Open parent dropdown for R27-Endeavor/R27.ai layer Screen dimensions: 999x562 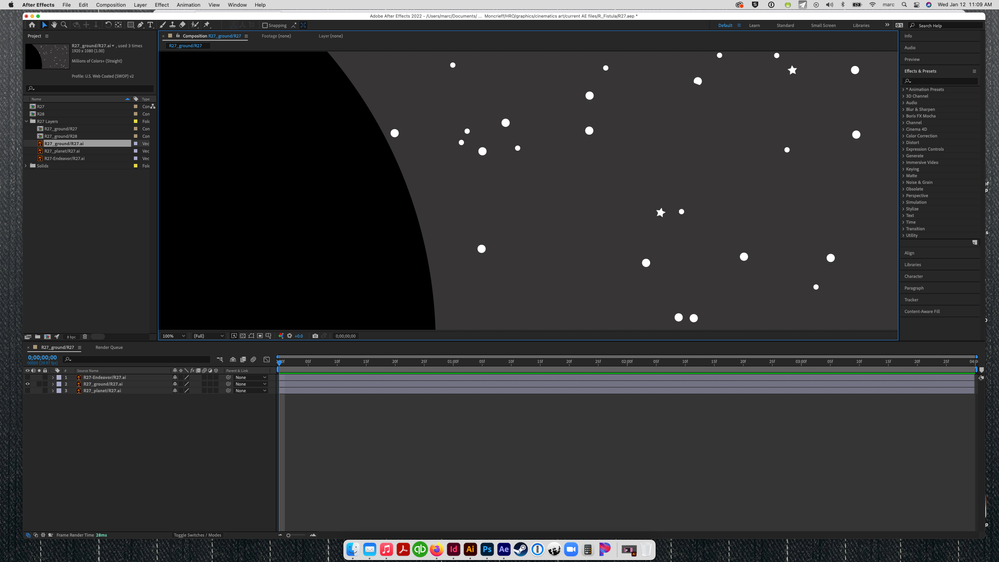coord(250,377)
